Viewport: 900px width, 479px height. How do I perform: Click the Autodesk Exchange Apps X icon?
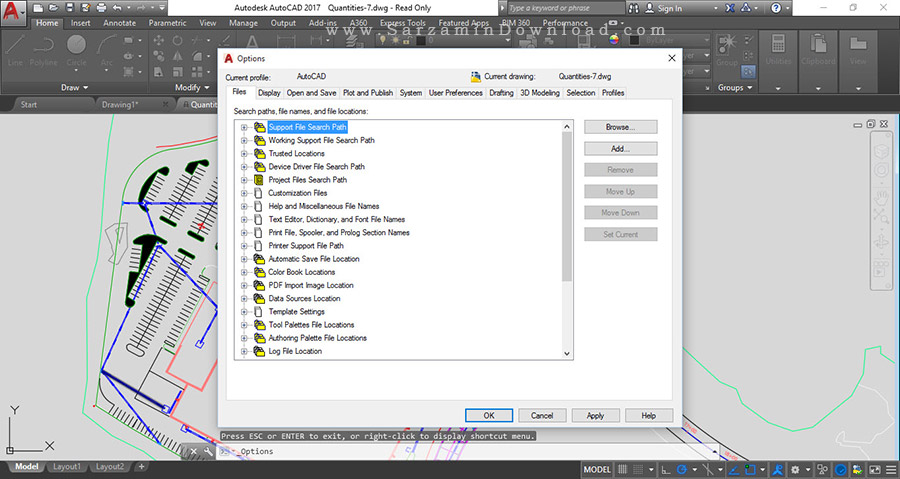coord(730,8)
